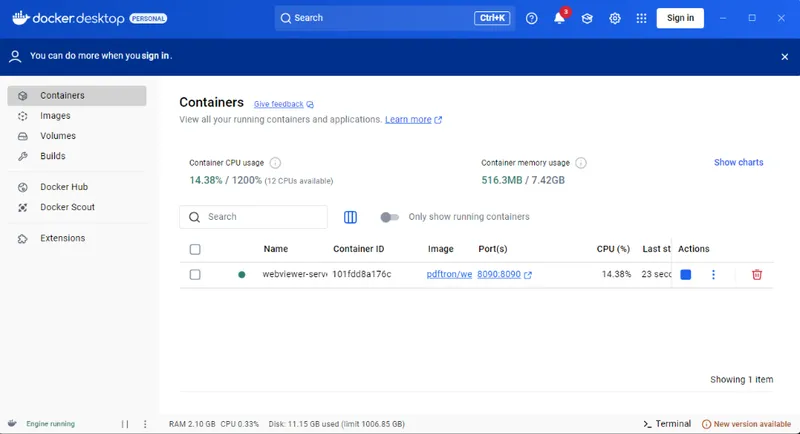Go to the Volumes section
Viewport: 800px width, 434px height.
pyautogui.click(x=77, y=136)
